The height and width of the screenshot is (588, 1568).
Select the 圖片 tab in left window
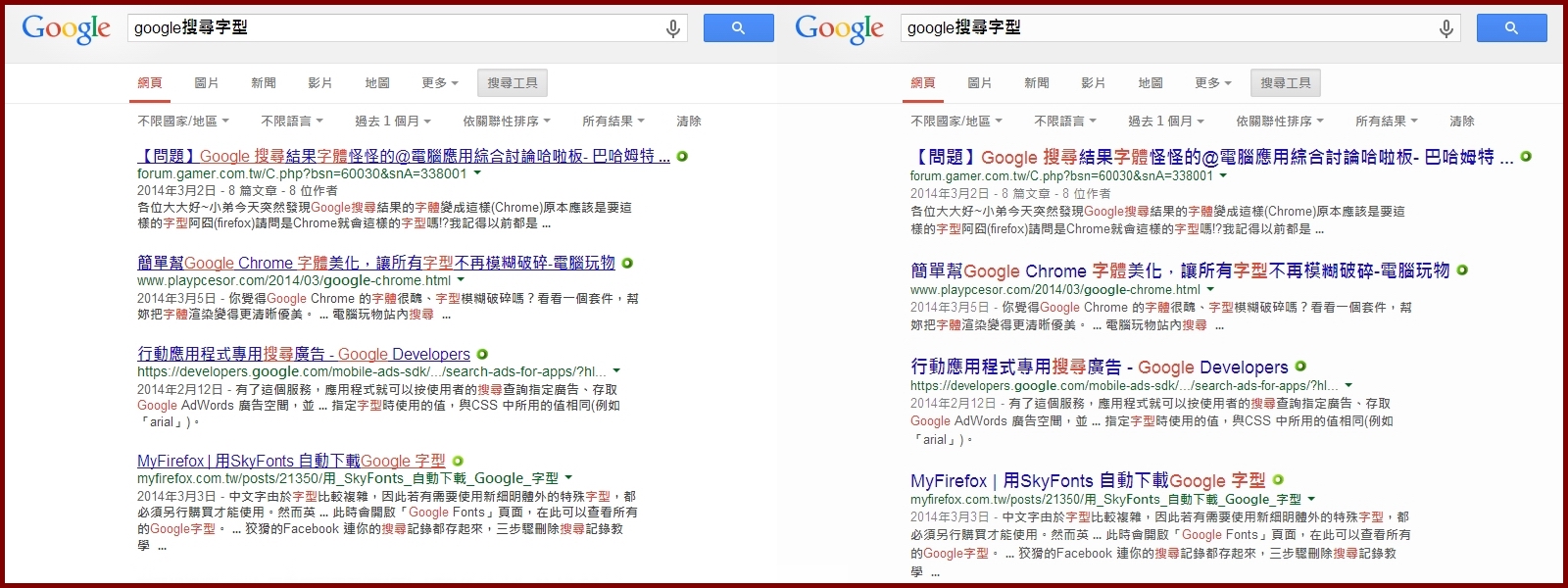207,83
